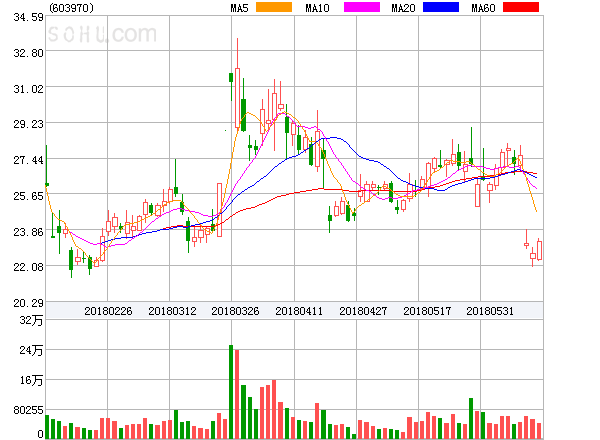Click the MA10 legend label
This screenshot has width=600, height=440.
[x=317, y=8]
